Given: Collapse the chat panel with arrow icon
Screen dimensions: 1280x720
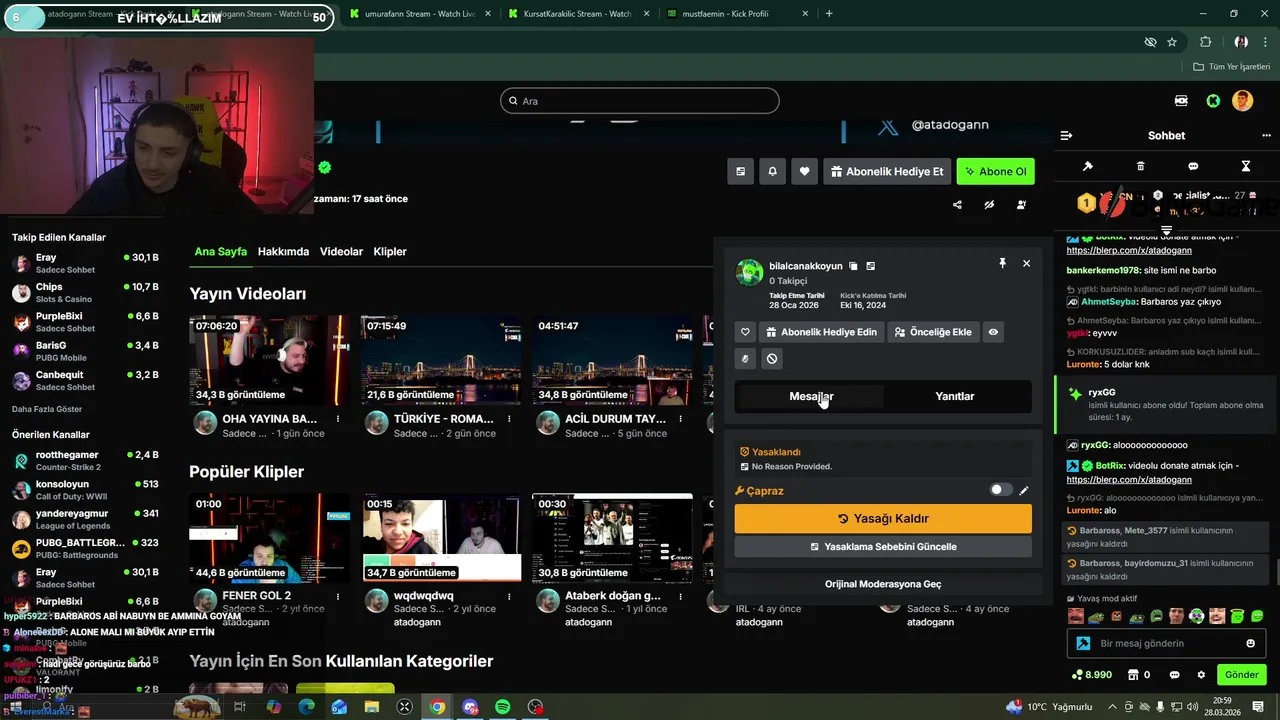Looking at the screenshot, I should pyautogui.click(x=1066, y=135).
